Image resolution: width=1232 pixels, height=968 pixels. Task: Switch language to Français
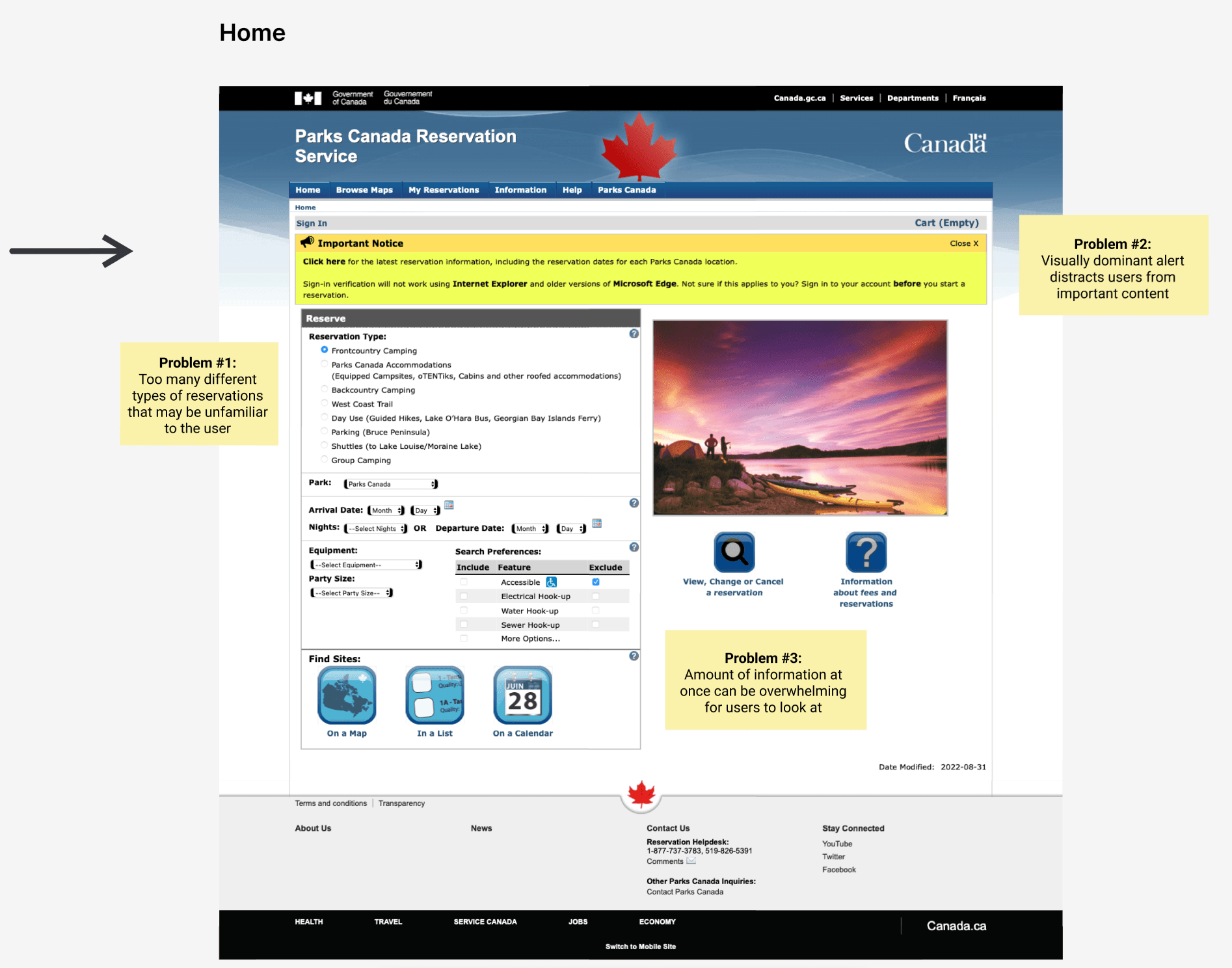point(969,98)
